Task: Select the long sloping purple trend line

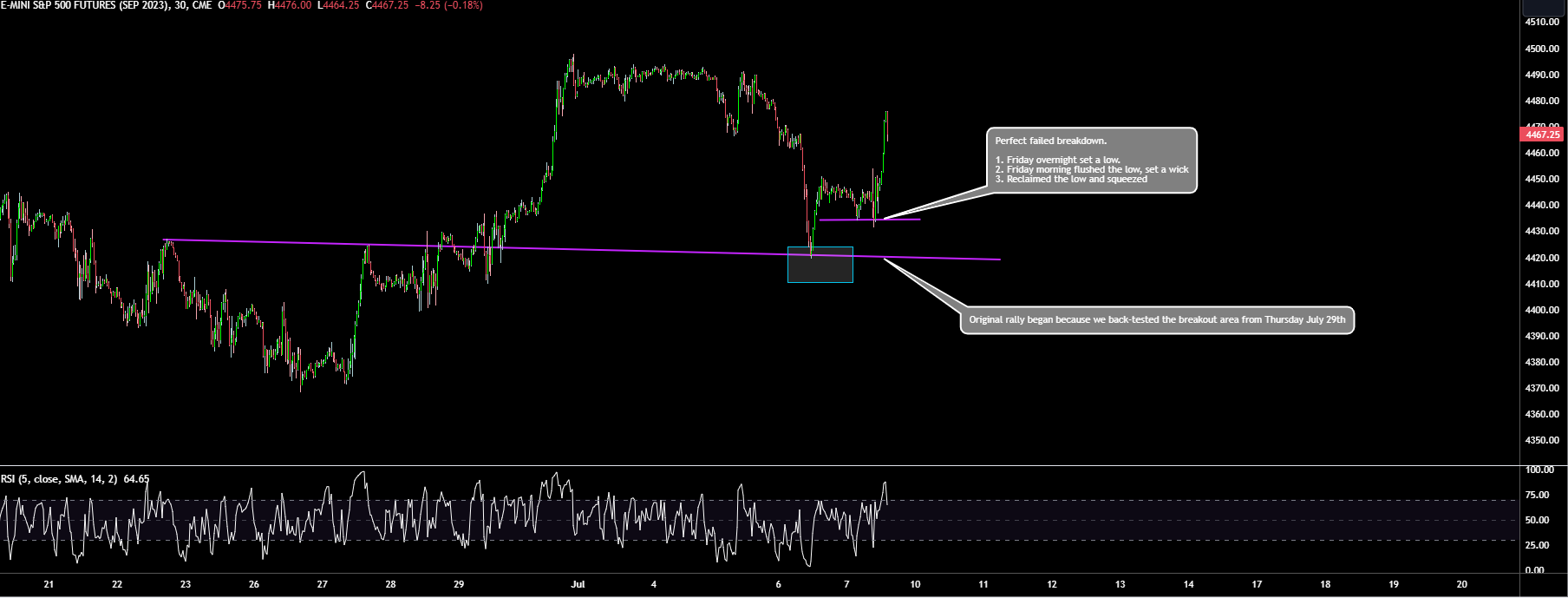Action: coord(581,249)
